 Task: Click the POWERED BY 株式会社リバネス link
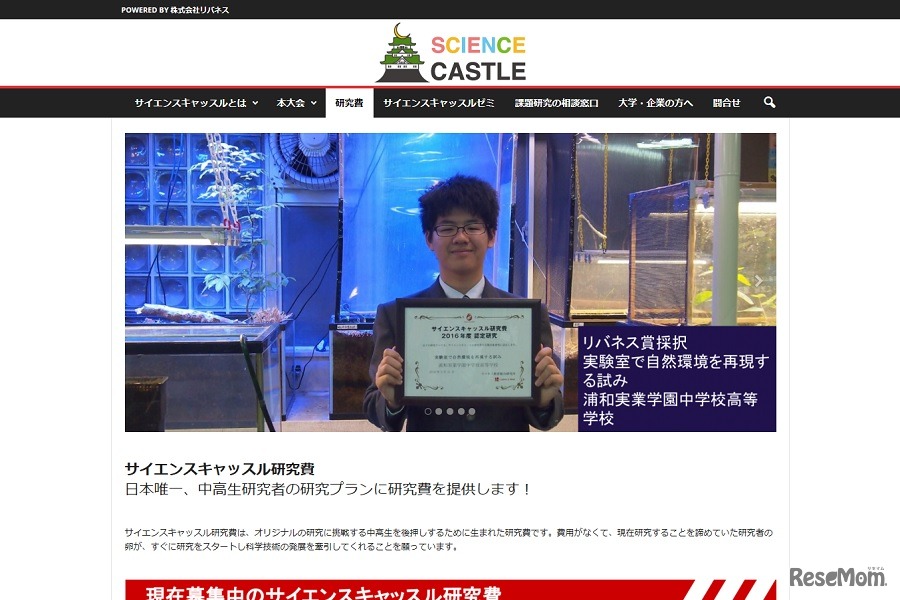[175, 10]
